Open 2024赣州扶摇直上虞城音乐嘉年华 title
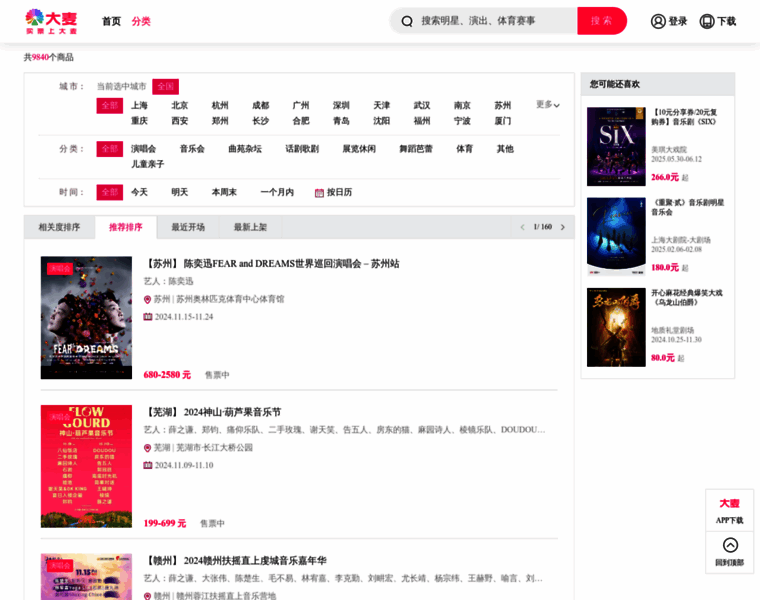The width and height of the screenshot is (760, 600). pyautogui.click(x=236, y=561)
